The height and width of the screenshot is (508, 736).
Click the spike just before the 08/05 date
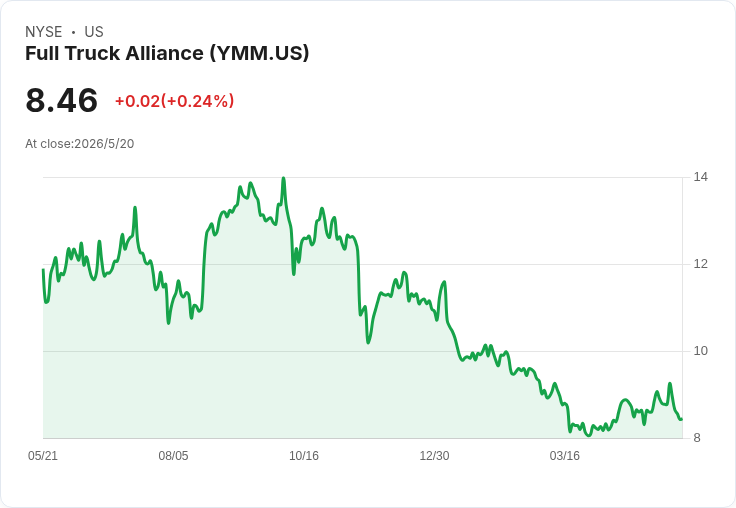coord(135,207)
